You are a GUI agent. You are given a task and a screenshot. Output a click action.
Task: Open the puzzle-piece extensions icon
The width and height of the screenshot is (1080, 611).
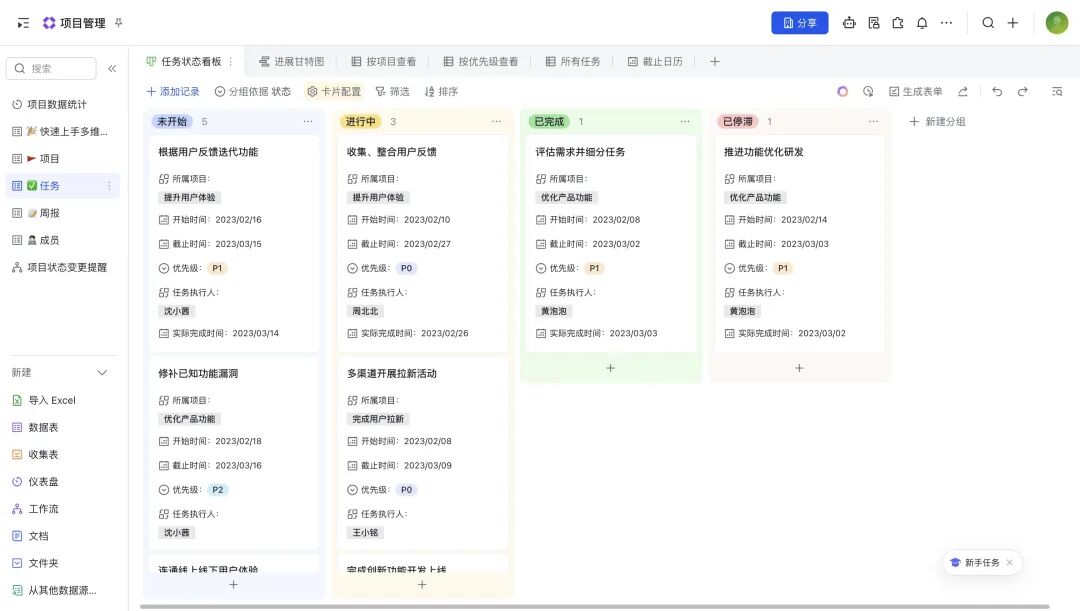[x=898, y=23]
